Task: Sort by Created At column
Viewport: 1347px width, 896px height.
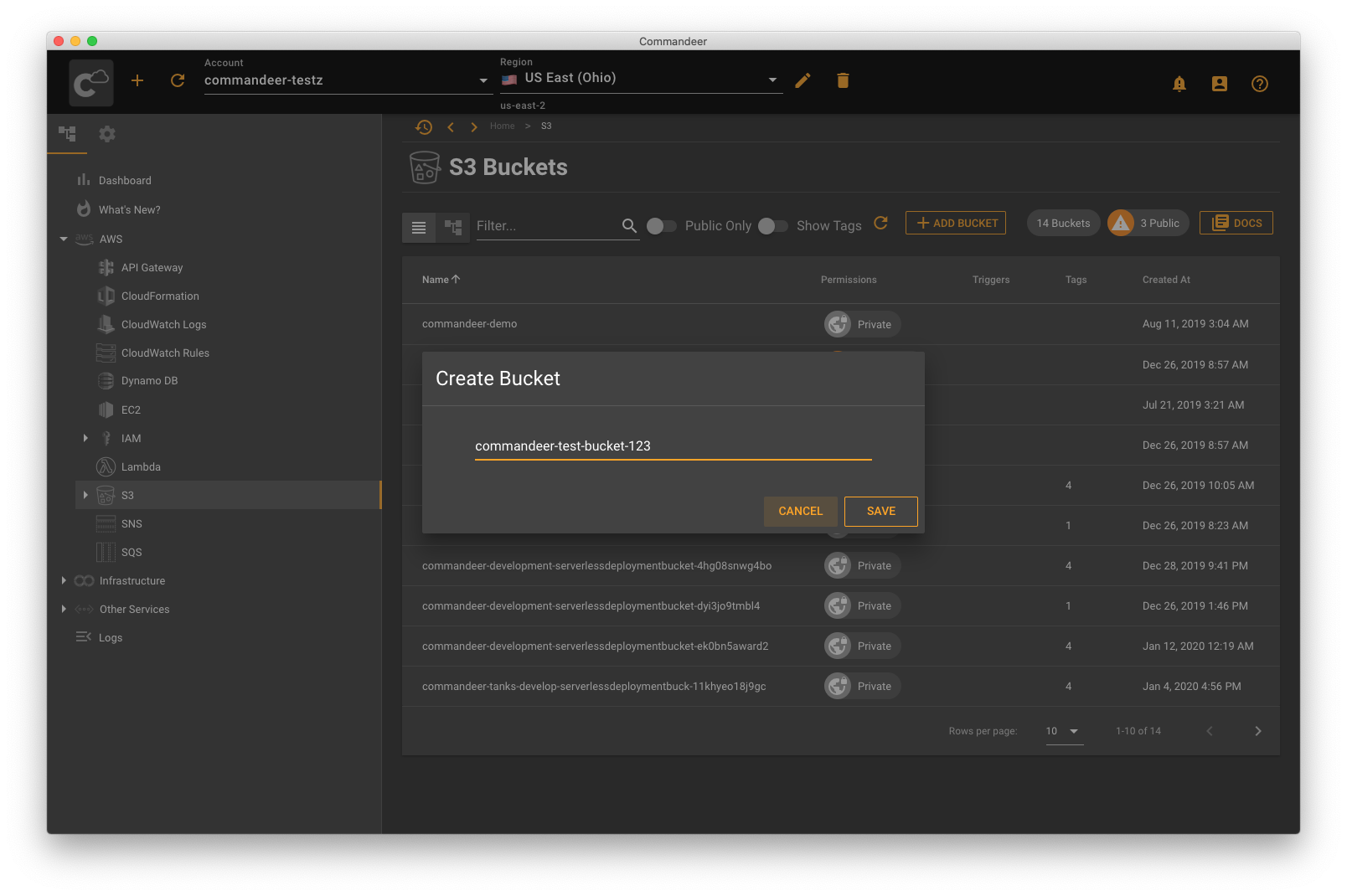Action: pyautogui.click(x=1166, y=280)
